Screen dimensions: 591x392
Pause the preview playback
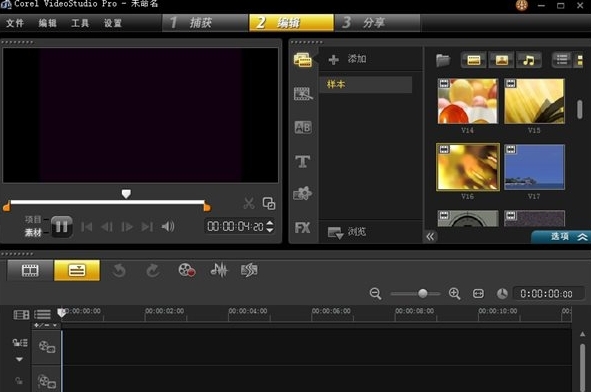tap(62, 227)
